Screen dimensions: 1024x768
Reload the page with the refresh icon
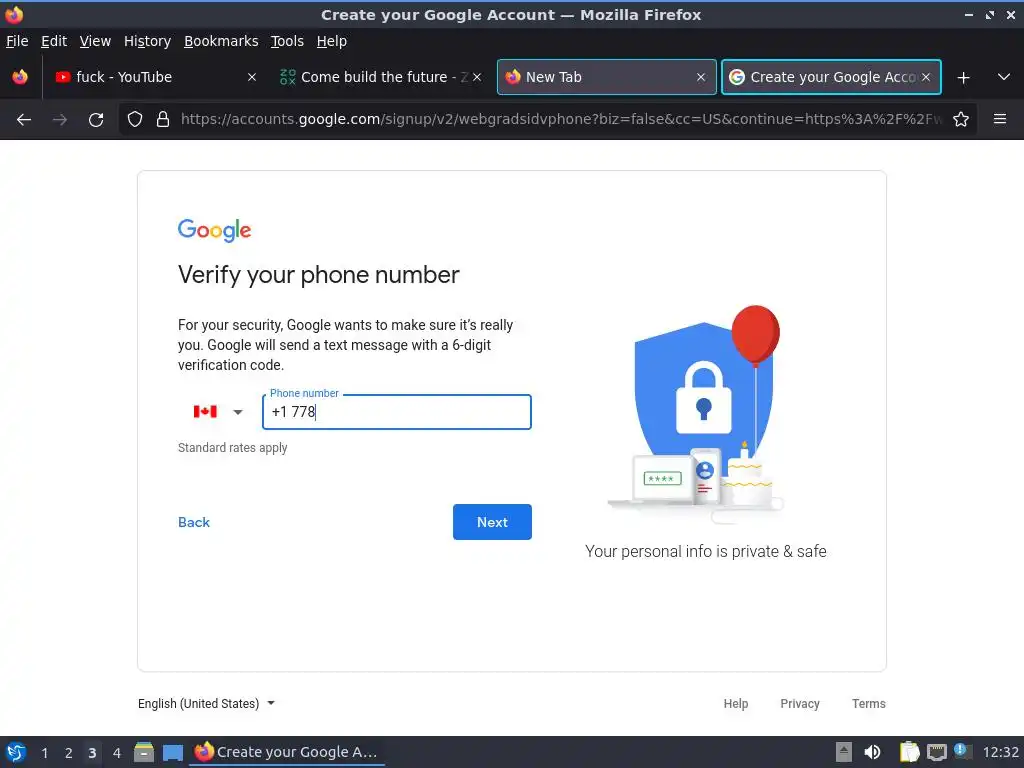[96, 120]
